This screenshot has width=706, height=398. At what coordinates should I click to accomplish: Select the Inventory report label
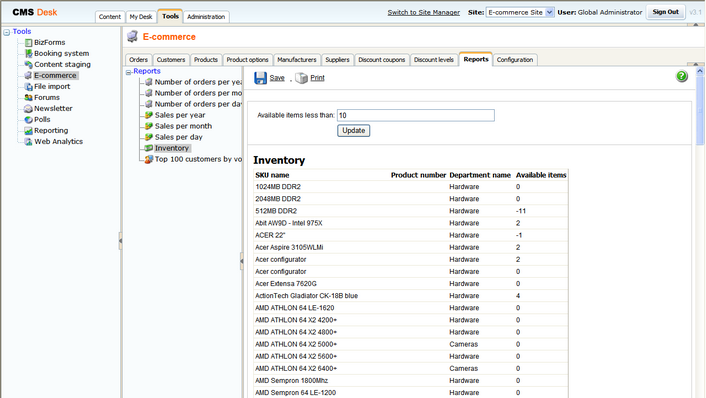[172, 148]
